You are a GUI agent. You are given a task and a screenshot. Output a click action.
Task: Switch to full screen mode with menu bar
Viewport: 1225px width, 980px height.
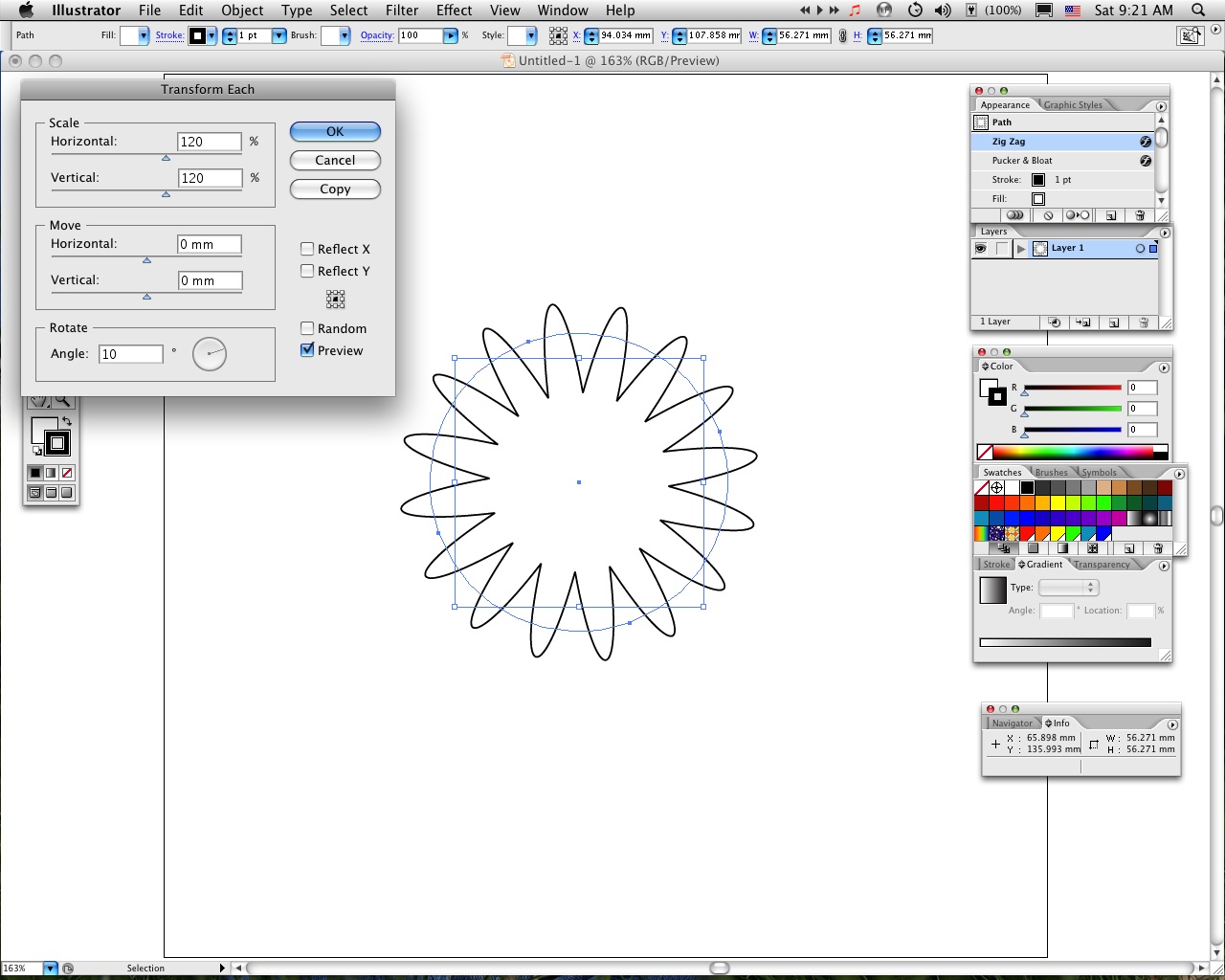51,493
